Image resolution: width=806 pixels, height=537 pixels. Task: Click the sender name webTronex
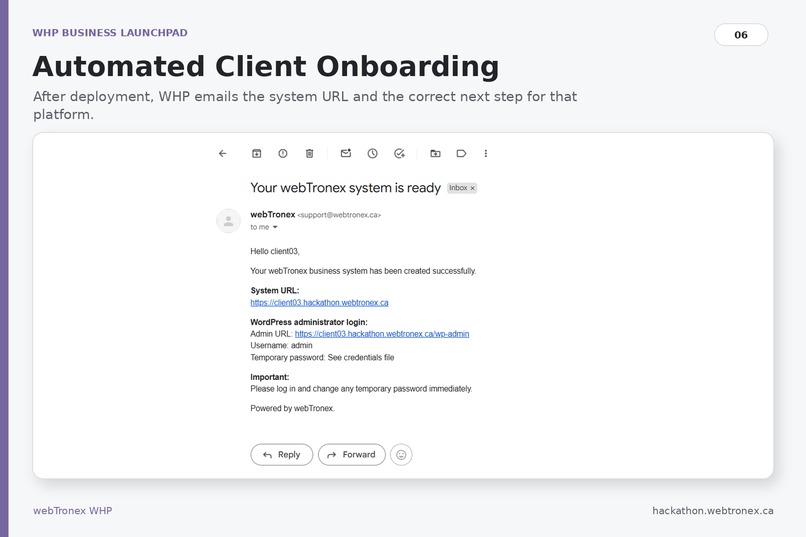tap(273, 214)
